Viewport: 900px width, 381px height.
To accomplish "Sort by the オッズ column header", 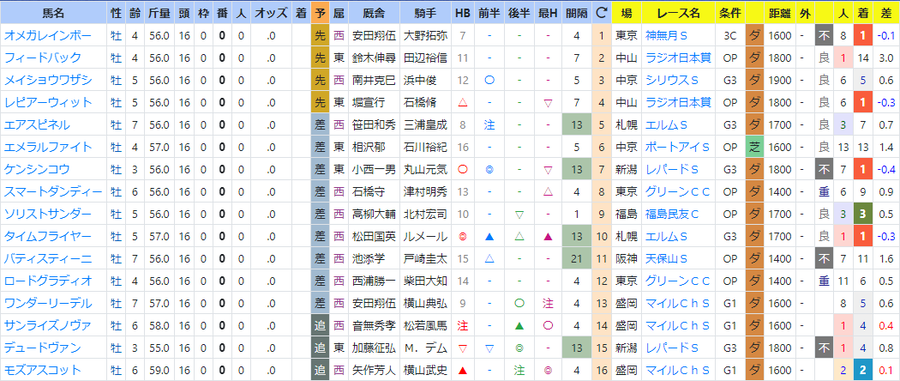I will pyautogui.click(x=271, y=12).
